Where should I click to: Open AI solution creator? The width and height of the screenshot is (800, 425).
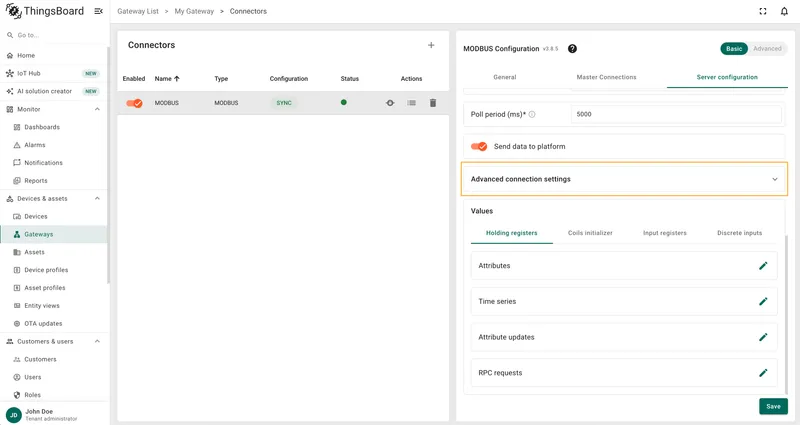[54, 91]
